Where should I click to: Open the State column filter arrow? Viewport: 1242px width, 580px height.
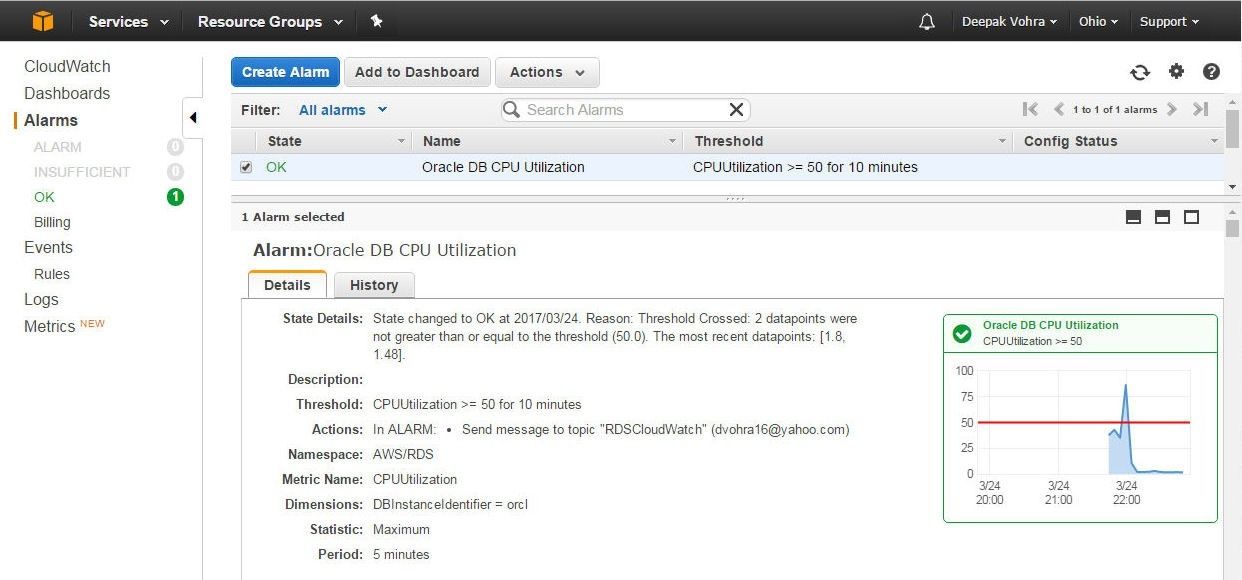click(402, 141)
